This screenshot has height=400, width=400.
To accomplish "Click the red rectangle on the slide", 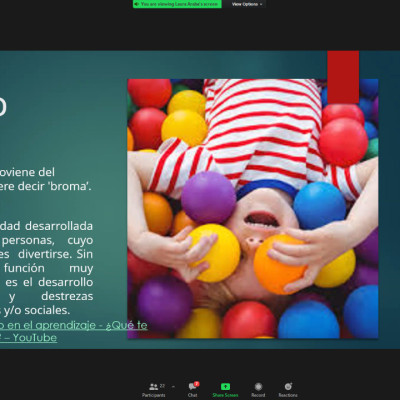I will tap(343, 77).
